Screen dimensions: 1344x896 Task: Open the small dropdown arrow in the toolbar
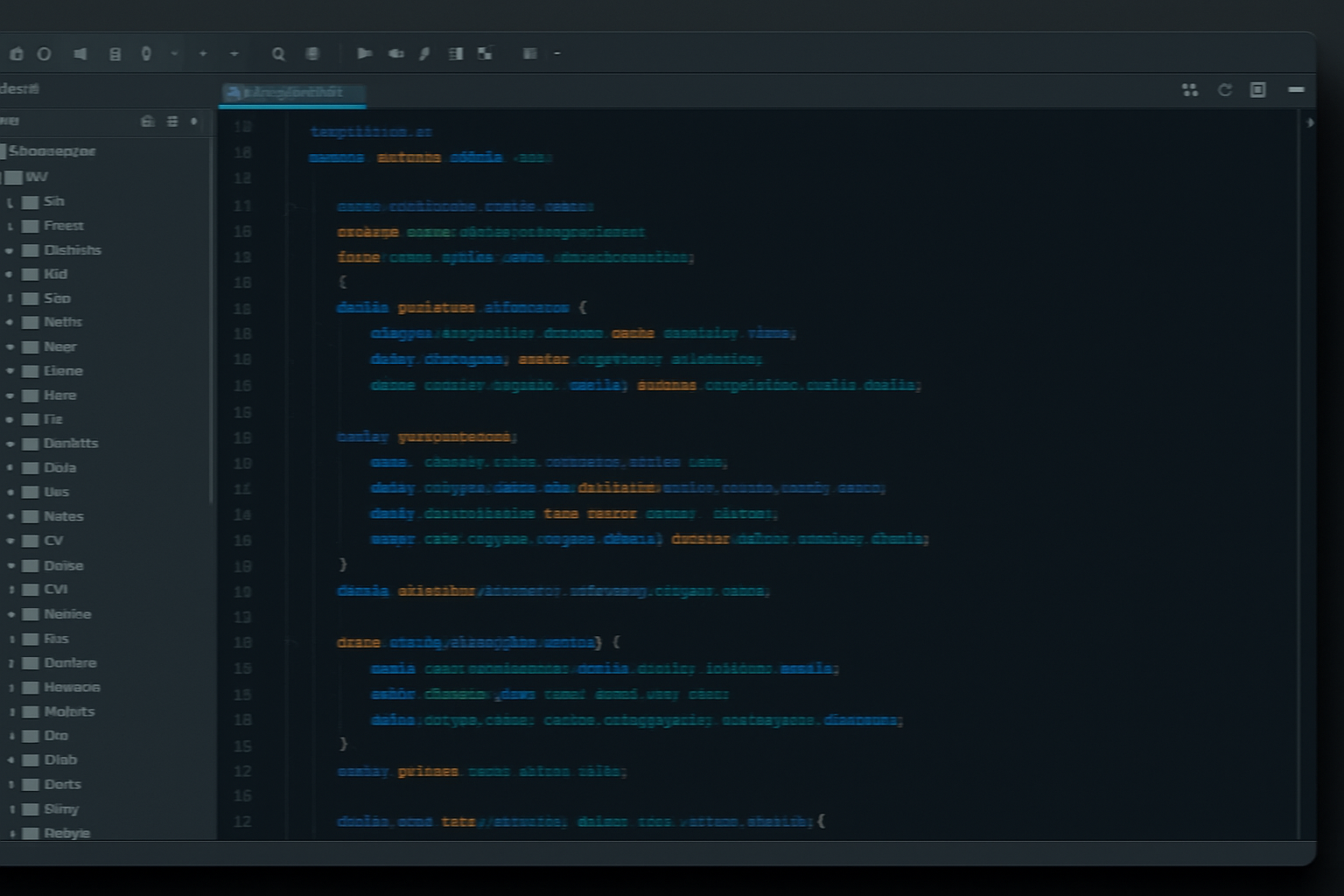click(174, 54)
